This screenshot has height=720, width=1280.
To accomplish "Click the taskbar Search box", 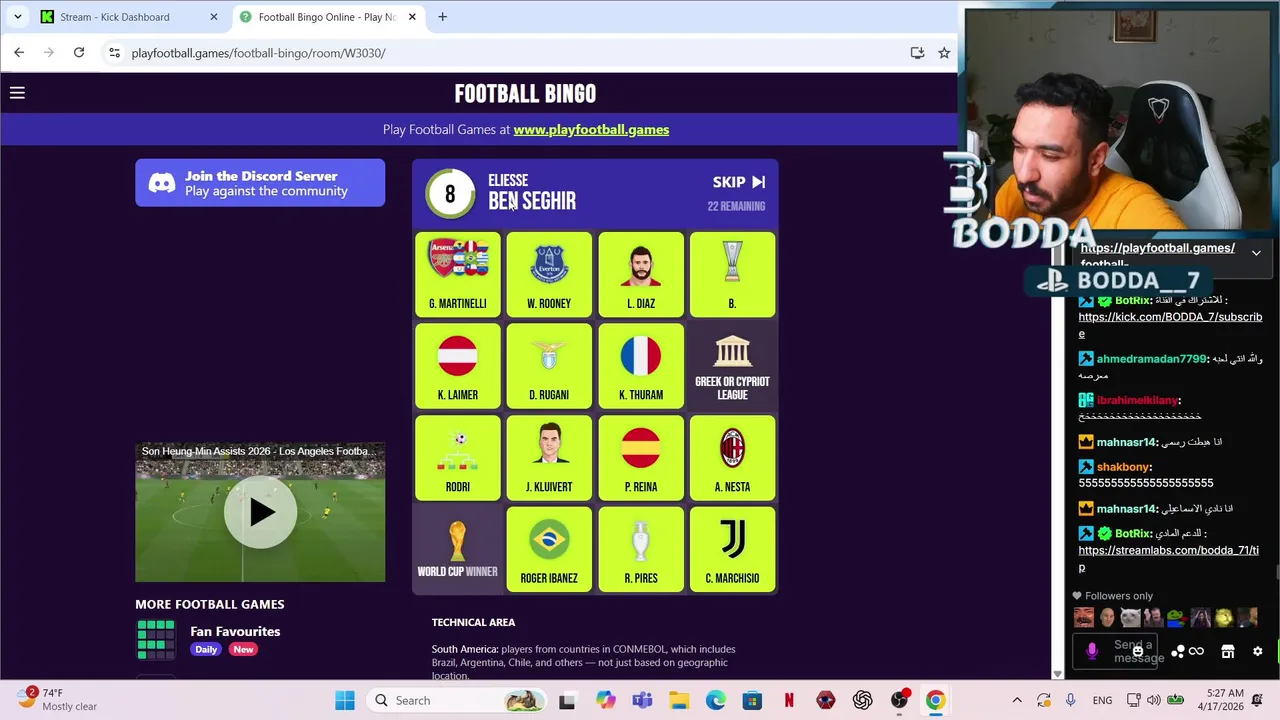I will click(457, 700).
